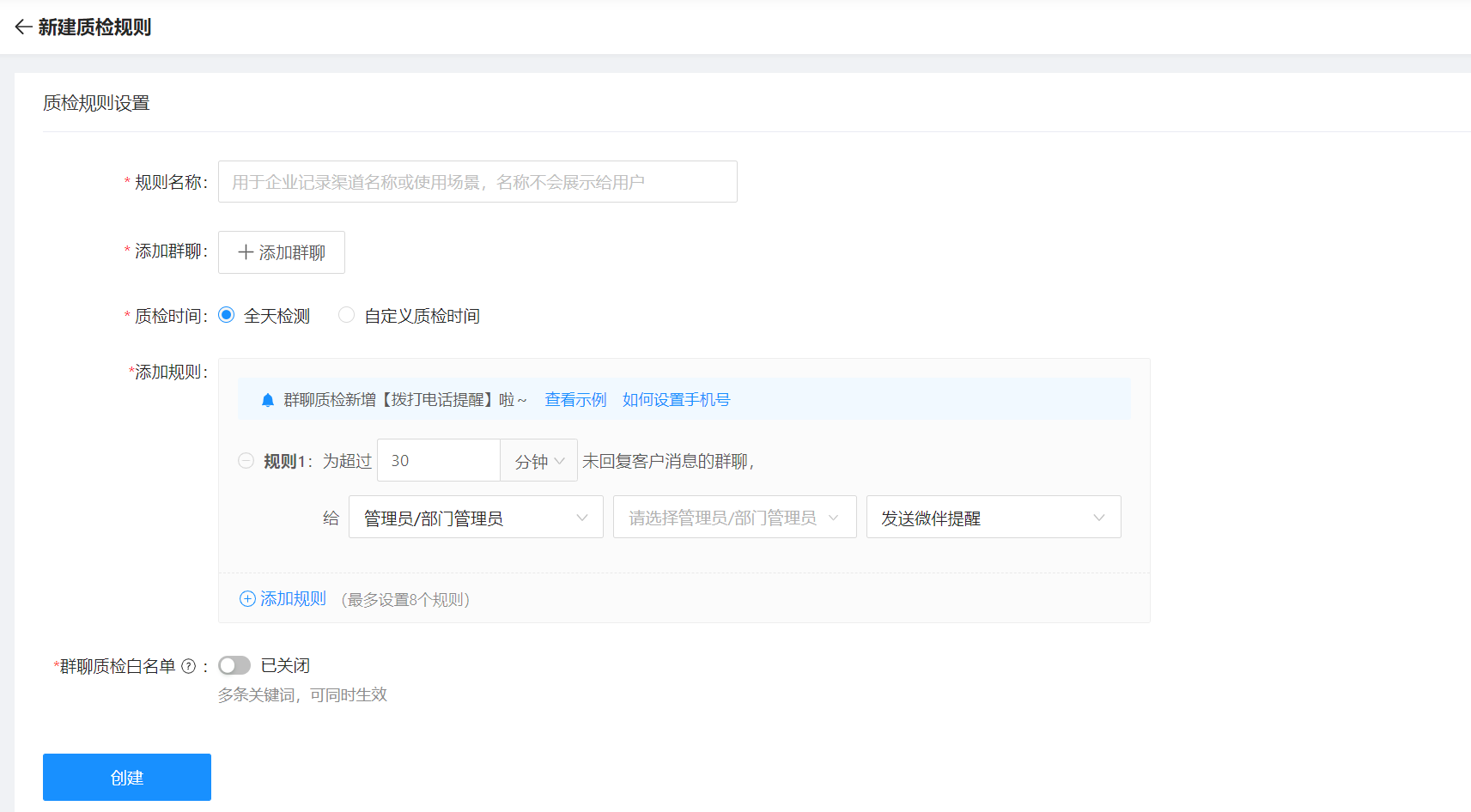Click the 30 timeout value field
This screenshot has width=1471, height=812.
tap(439, 461)
